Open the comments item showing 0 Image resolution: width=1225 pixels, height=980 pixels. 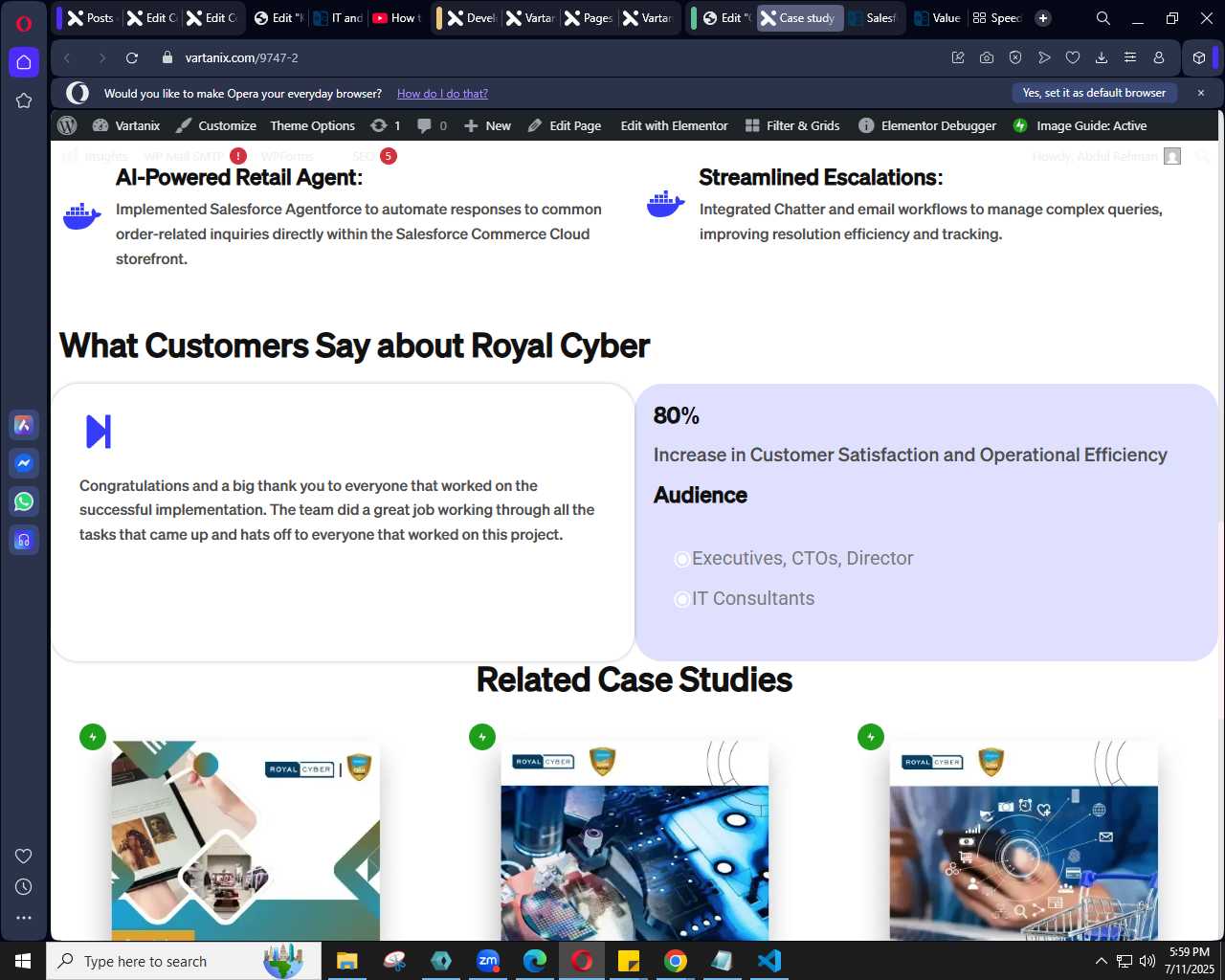[x=433, y=125]
